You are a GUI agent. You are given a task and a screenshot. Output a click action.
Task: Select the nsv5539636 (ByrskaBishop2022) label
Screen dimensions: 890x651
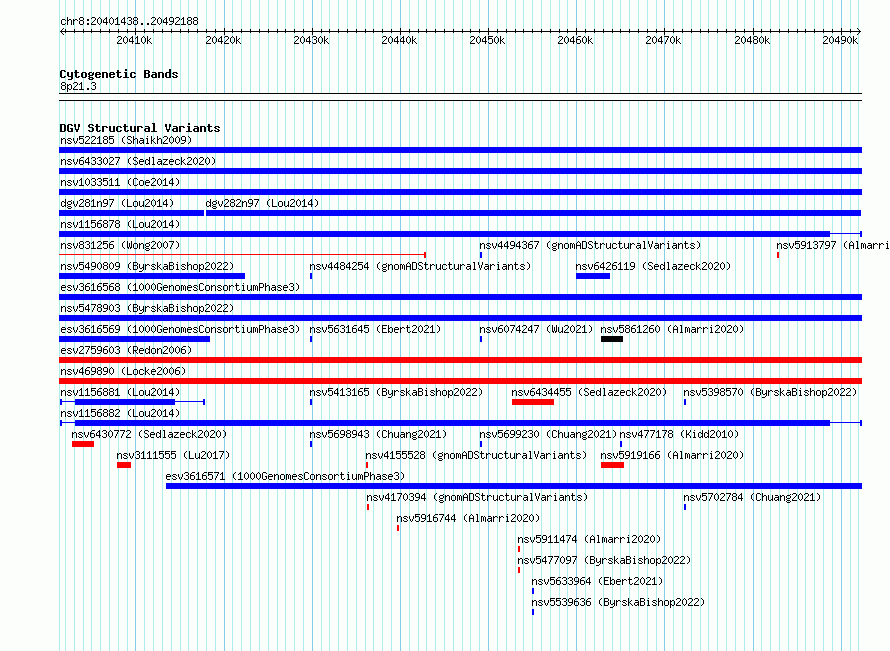(618, 602)
